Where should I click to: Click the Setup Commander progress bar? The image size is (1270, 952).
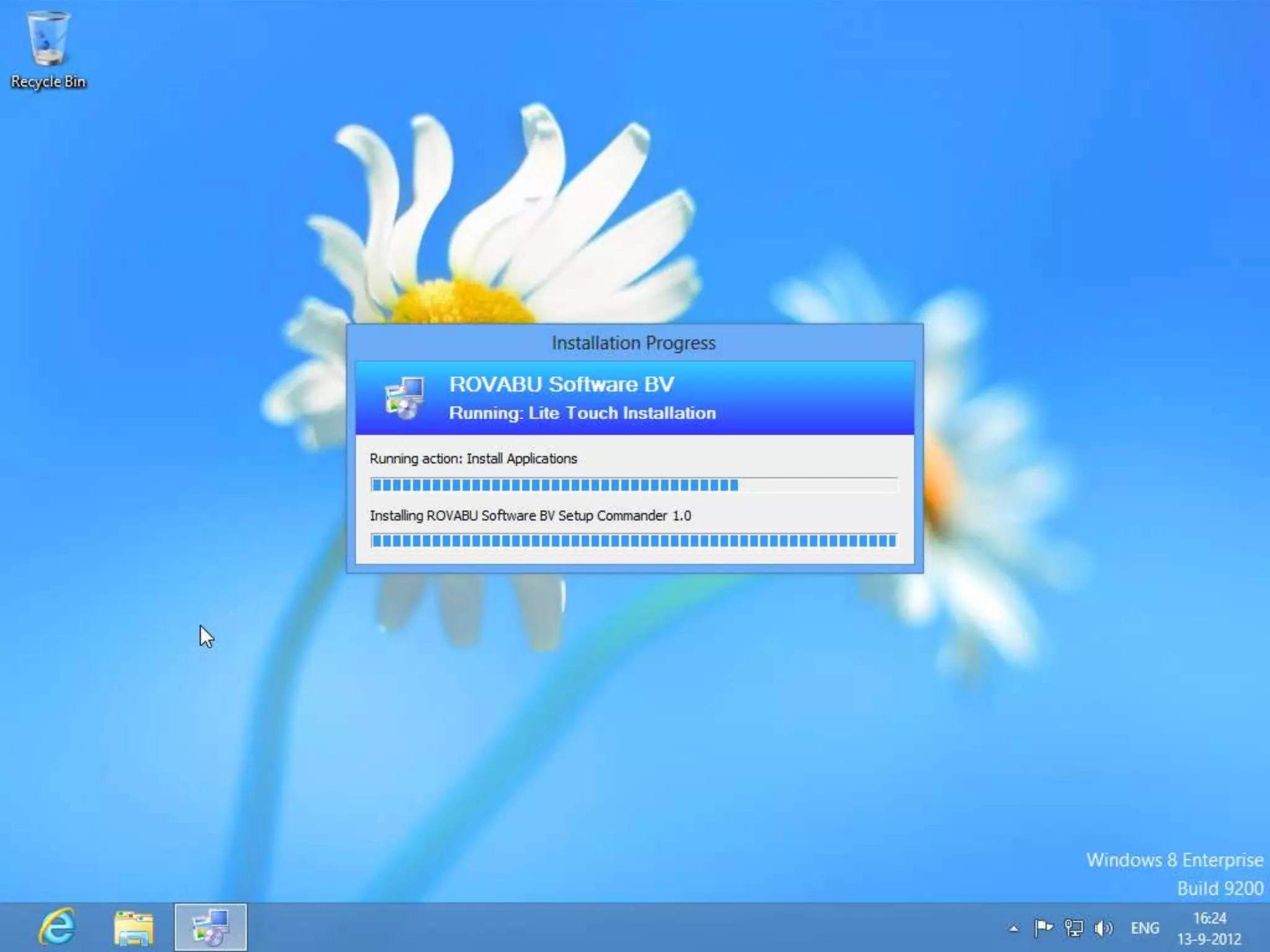point(634,540)
